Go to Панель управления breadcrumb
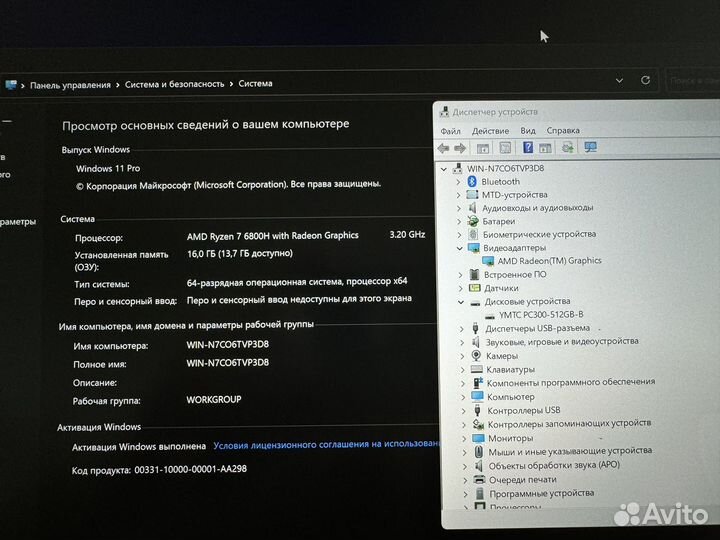 [70, 85]
